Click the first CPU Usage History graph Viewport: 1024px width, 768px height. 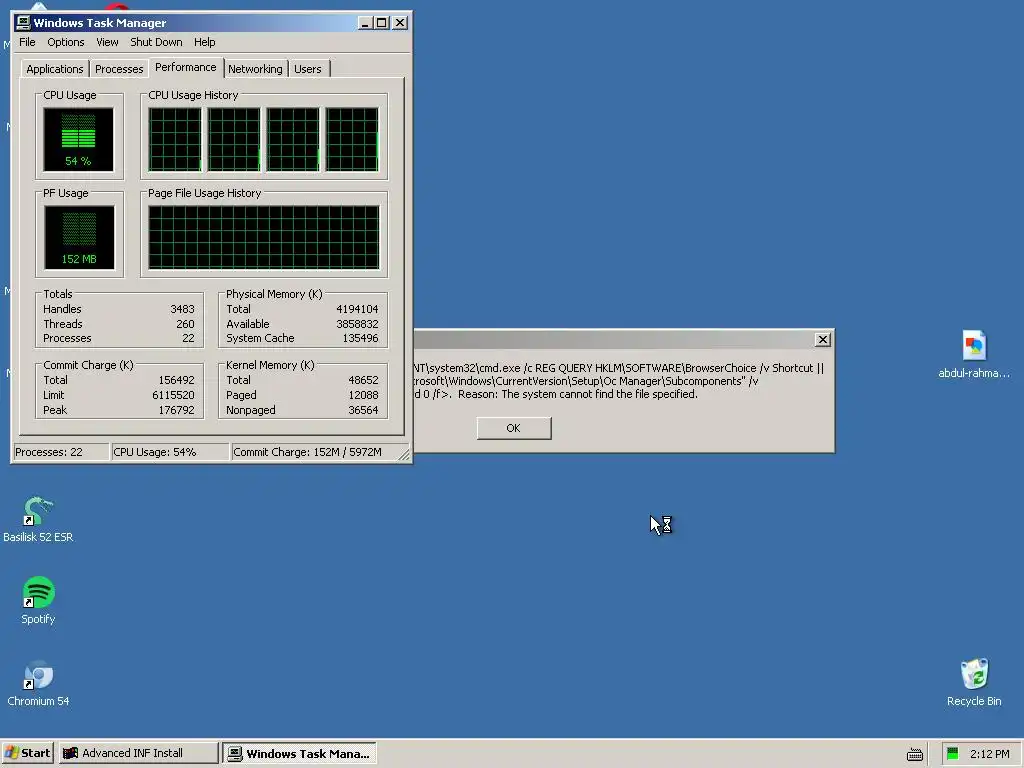[175, 140]
